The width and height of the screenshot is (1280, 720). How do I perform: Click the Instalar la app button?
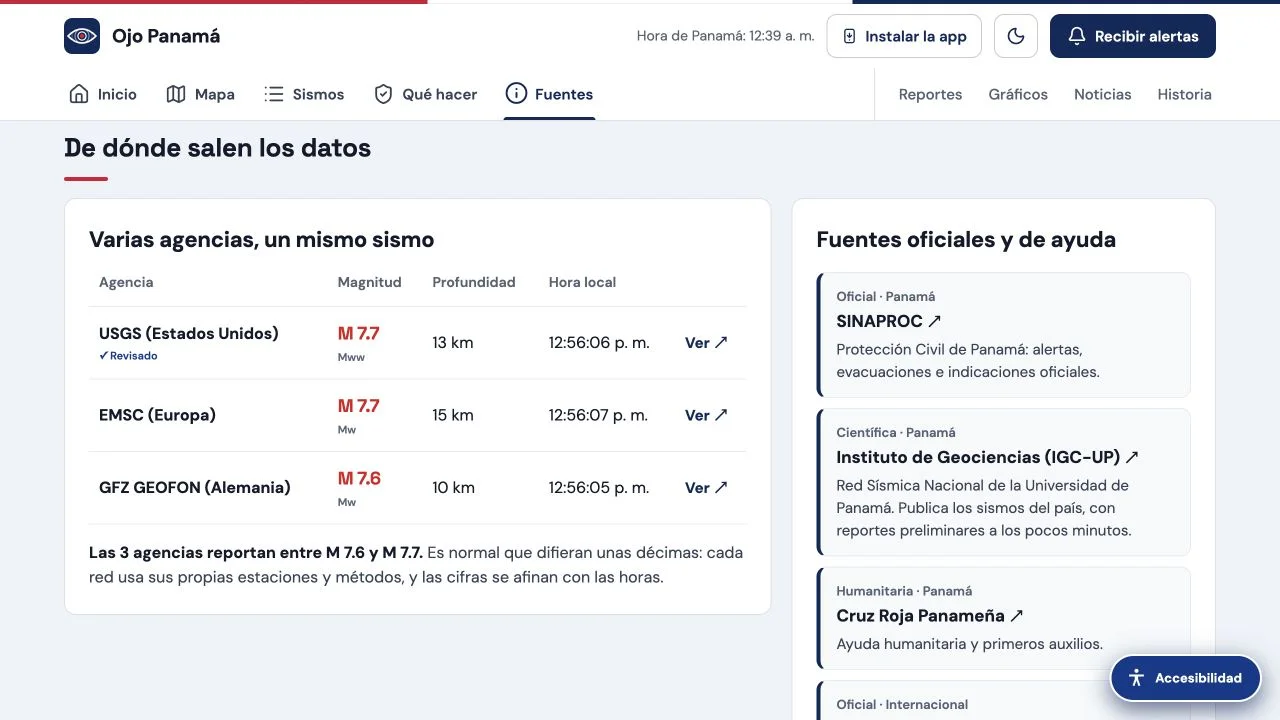pyautogui.click(x=904, y=36)
